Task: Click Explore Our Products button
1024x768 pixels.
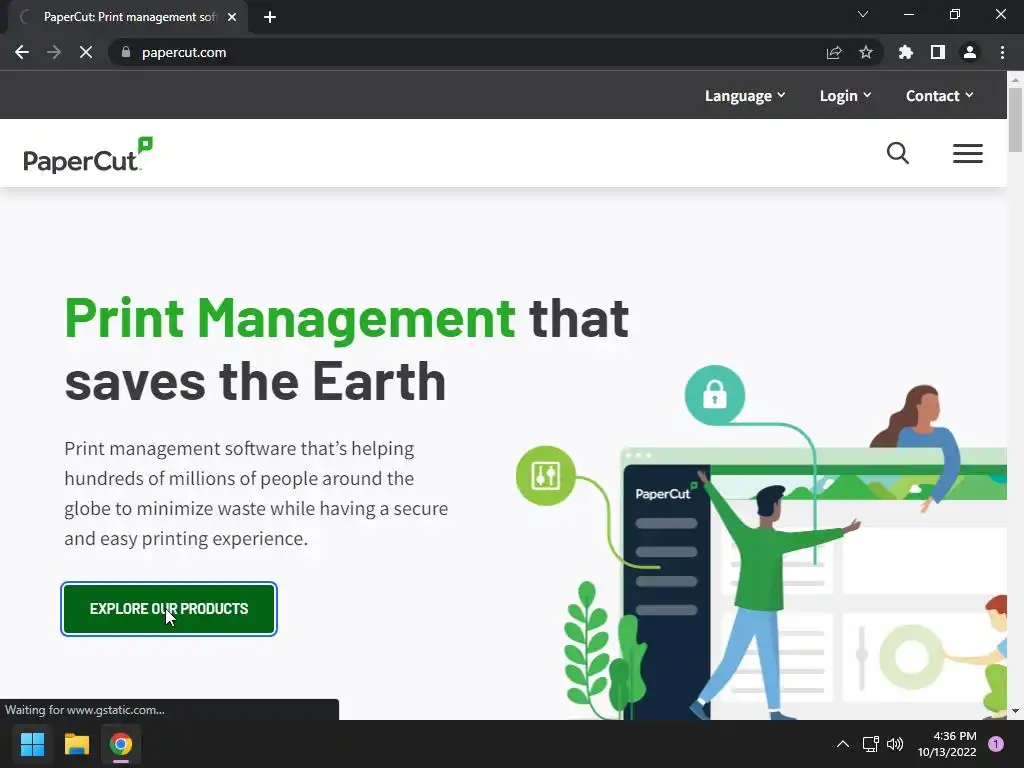Action: pos(169,609)
